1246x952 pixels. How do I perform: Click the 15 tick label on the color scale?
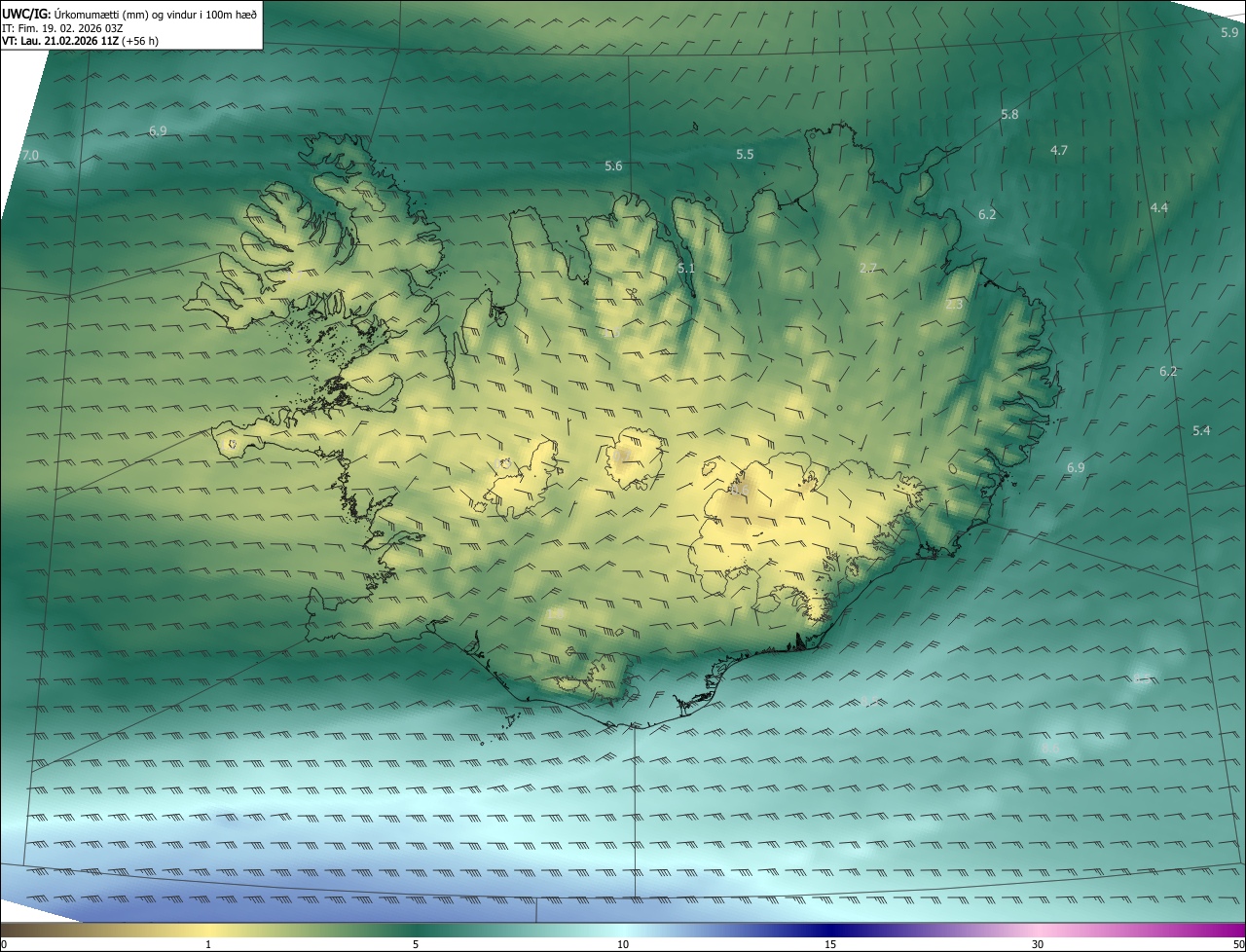coord(830,944)
